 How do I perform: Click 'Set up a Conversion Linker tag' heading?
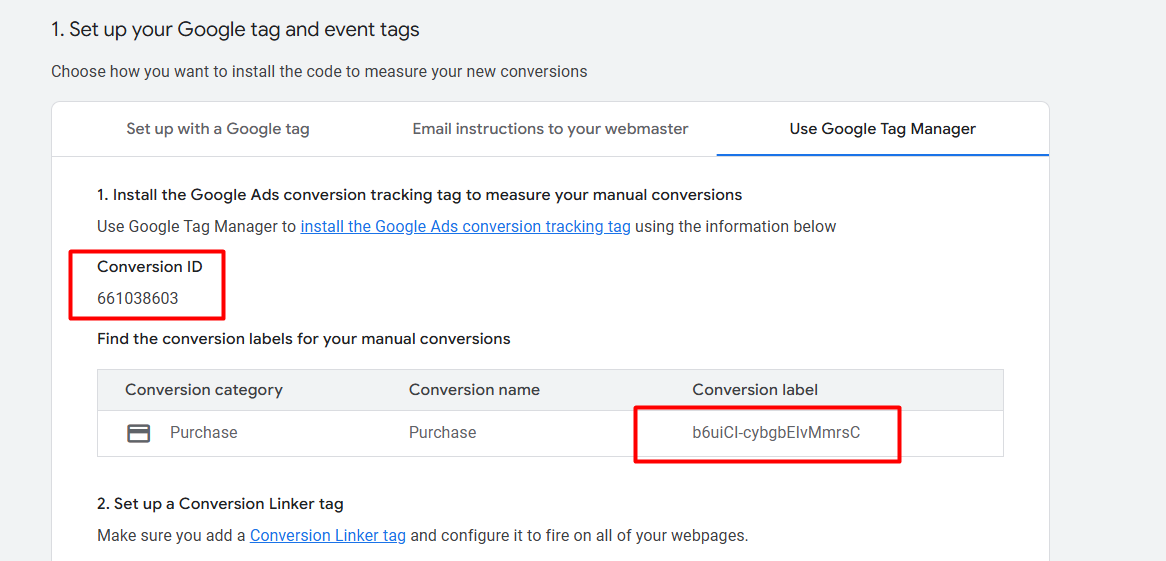pos(220,503)
